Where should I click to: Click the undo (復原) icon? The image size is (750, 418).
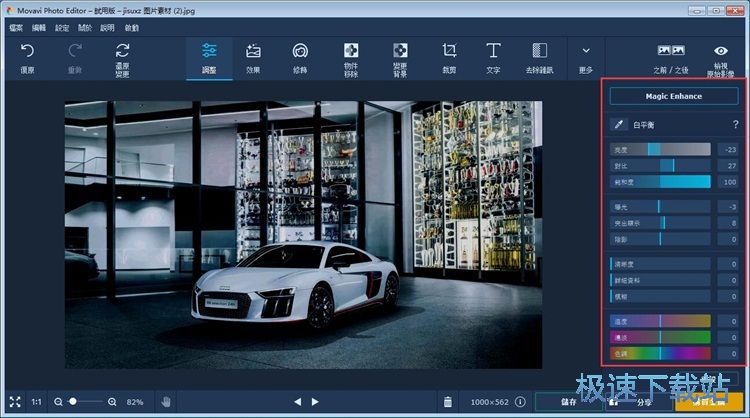27,51
